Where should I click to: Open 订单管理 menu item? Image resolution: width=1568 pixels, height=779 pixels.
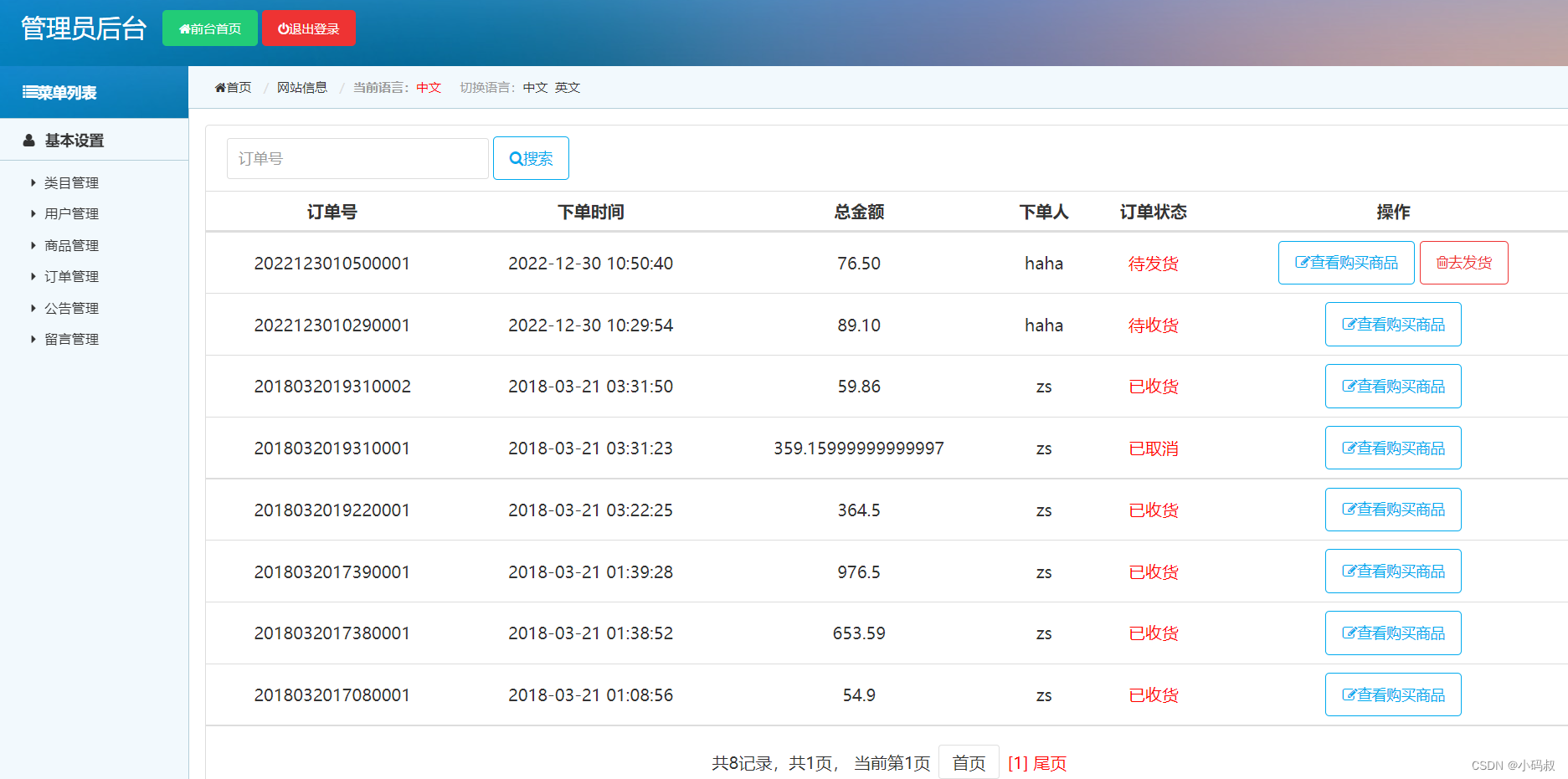(x=71, y=277)
